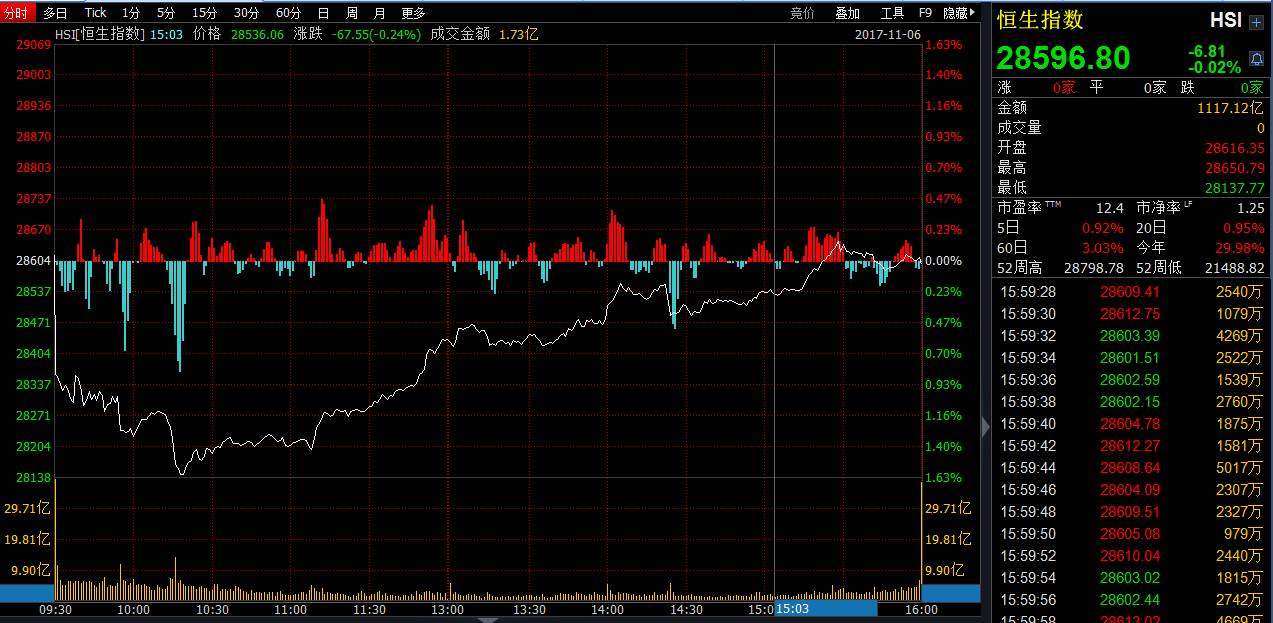Expand the bottom panel triangle handle
The height and width of the screenshot is (623, 1273).
coord(489,619)
